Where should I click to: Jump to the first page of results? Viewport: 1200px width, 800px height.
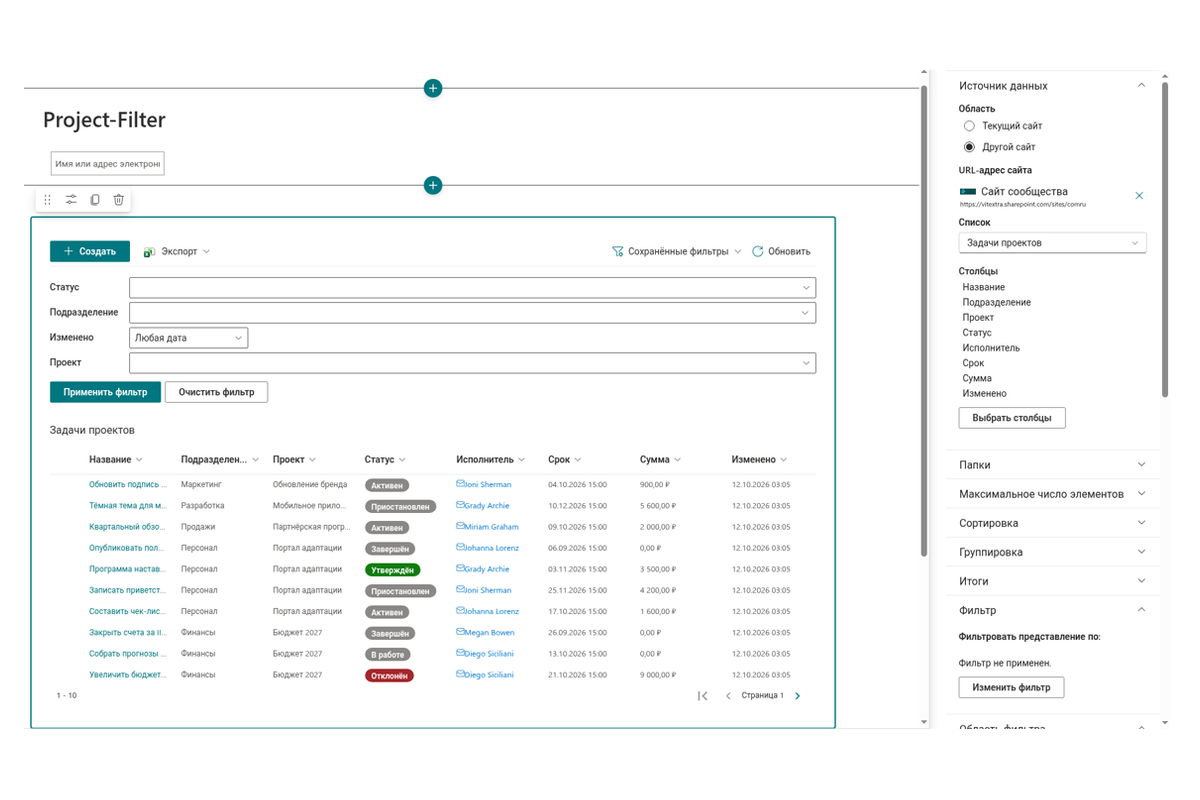pos(703,696)
